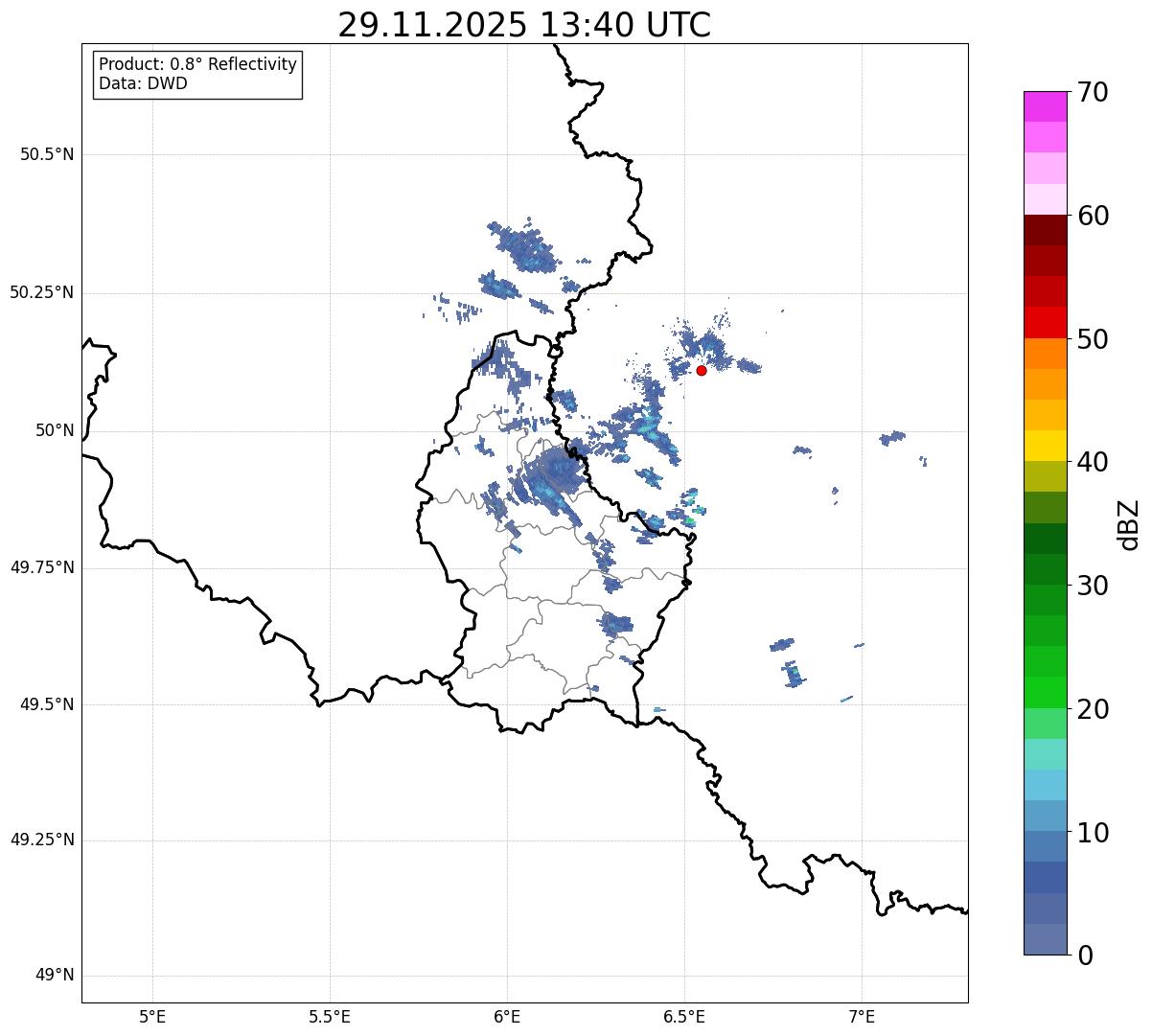Click the title "29.11.2025 13:40 UTC"
Screen dimensions: 1152x1036
(x=524, y=25)
